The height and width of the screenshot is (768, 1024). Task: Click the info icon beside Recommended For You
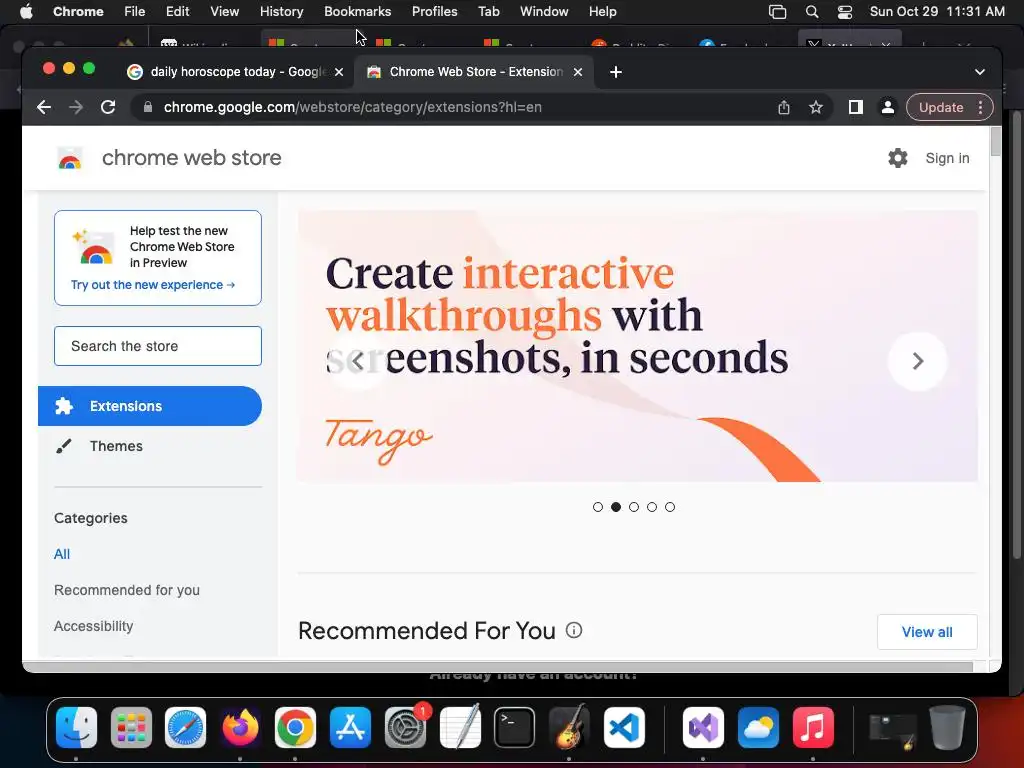point(573,630)
